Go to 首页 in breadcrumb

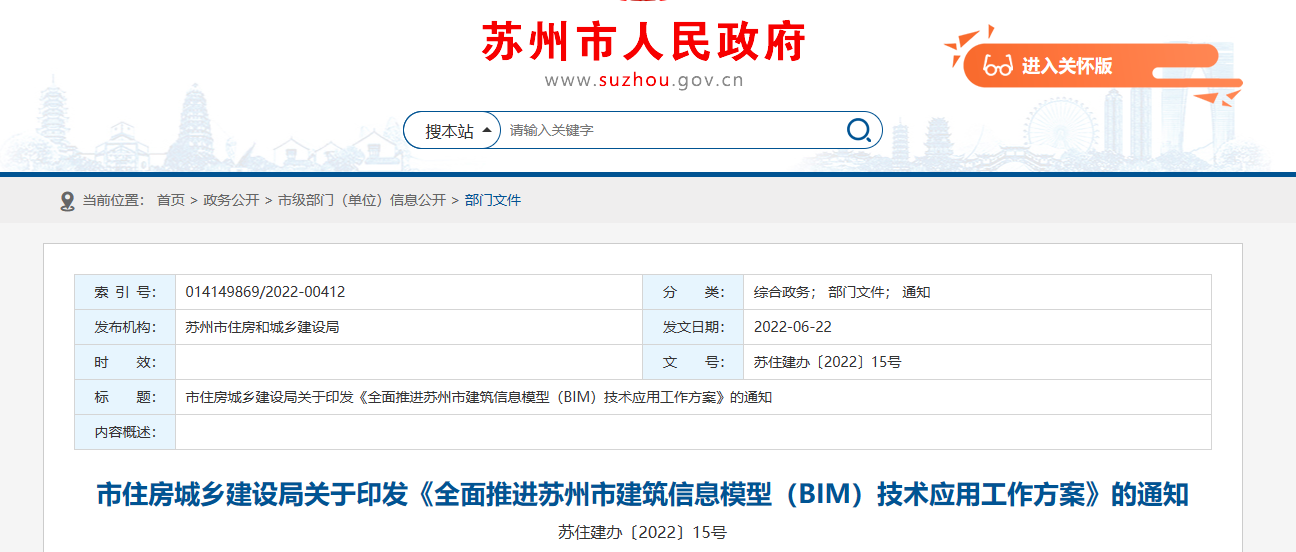click(171, 200)
